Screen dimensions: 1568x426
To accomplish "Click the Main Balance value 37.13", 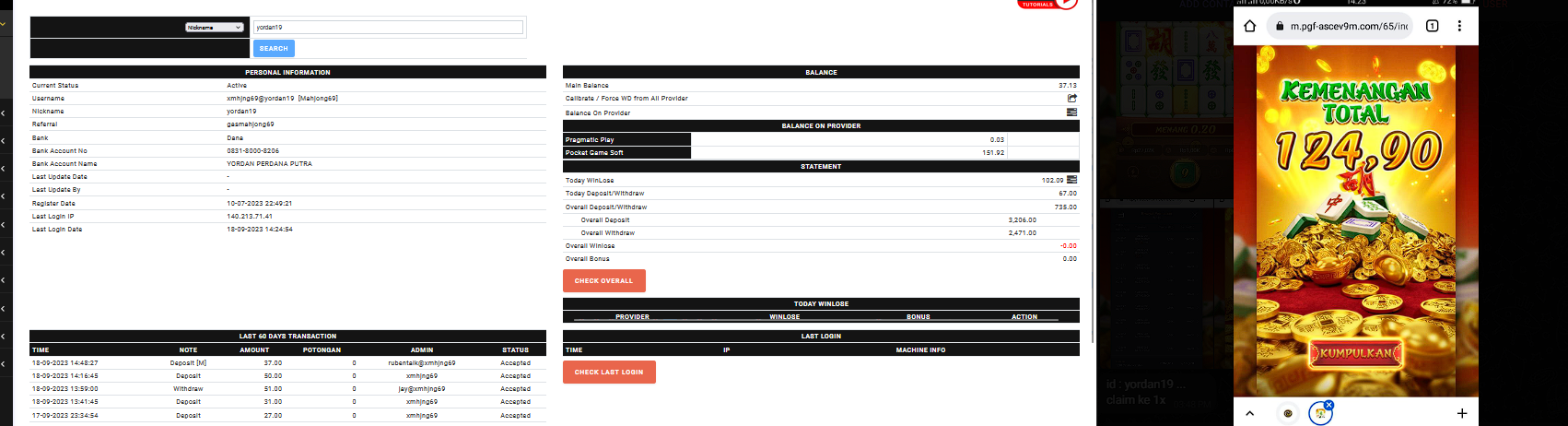I will tap(1067, 86).
